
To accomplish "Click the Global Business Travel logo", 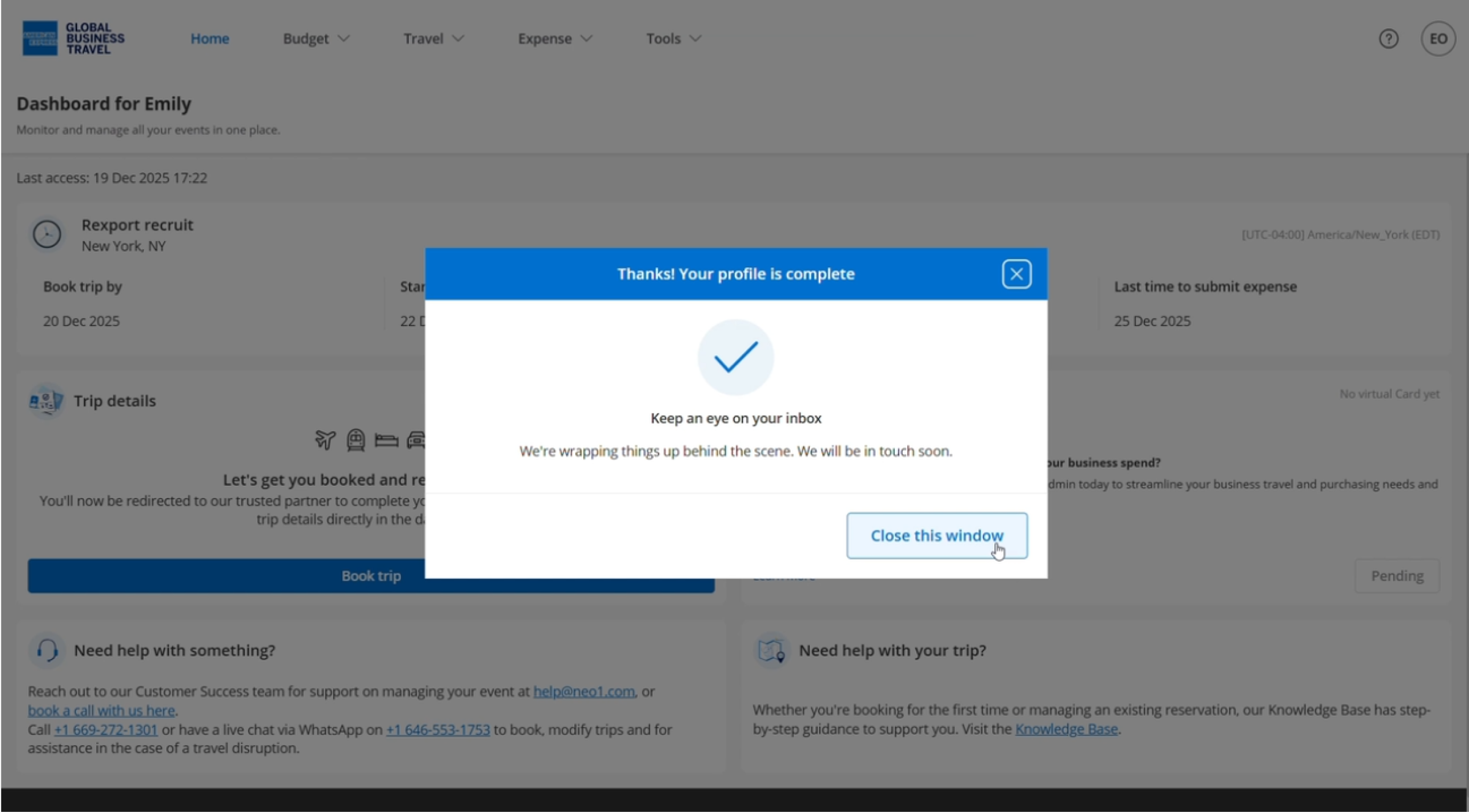I will pos(73,38).
